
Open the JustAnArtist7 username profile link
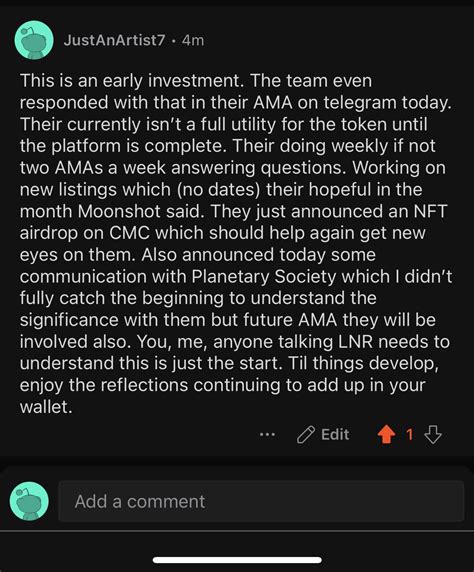(114, 40)
